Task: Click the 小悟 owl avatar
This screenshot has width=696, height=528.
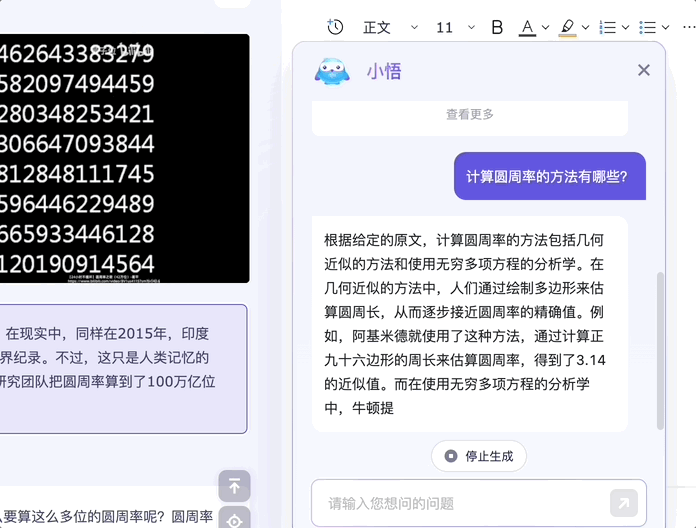Action: [332, 71]
